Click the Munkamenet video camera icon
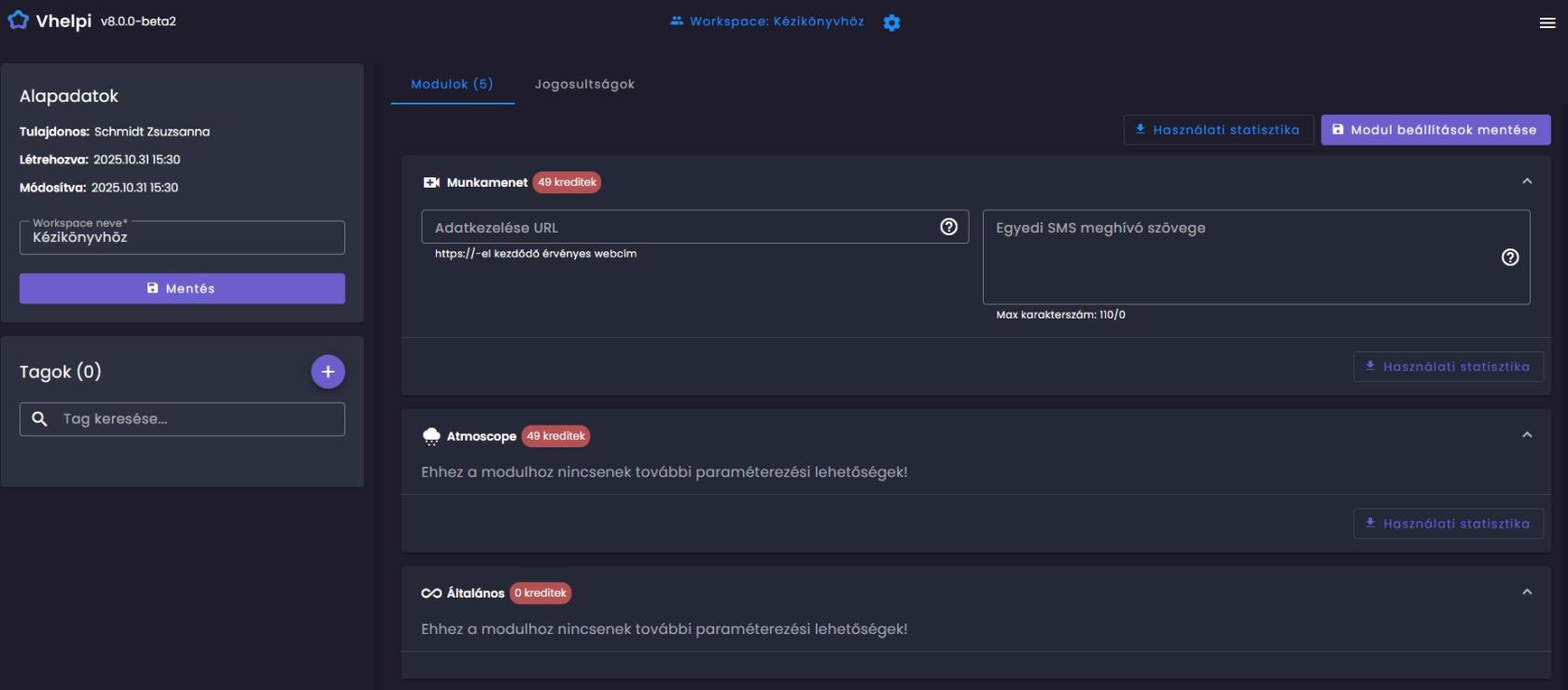The image size is (1568, 690). pyautogui.click(x=431, y=183)
